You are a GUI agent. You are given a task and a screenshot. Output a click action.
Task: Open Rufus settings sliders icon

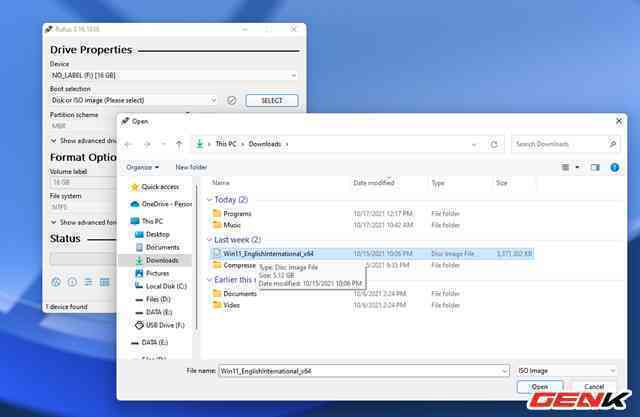point(88,282)
